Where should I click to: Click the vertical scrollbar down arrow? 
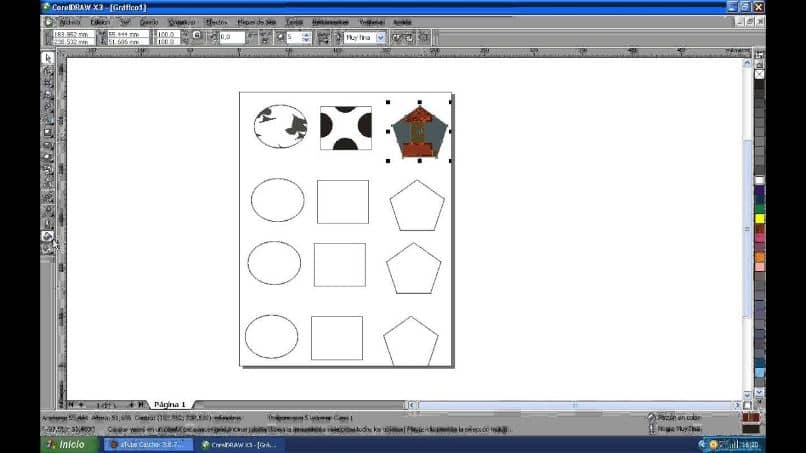click(x=747, y=395)
